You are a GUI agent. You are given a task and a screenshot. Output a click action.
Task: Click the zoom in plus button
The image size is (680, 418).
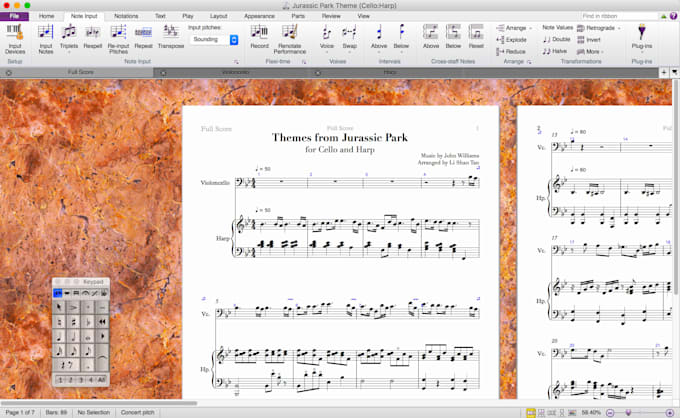[670, 413]
